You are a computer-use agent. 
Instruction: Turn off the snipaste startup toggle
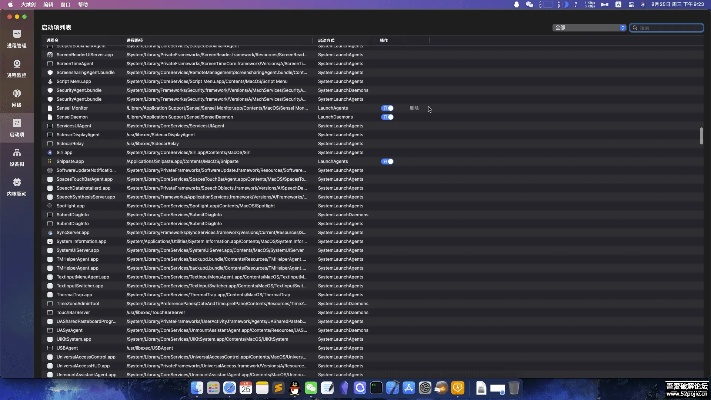(387, 161)
